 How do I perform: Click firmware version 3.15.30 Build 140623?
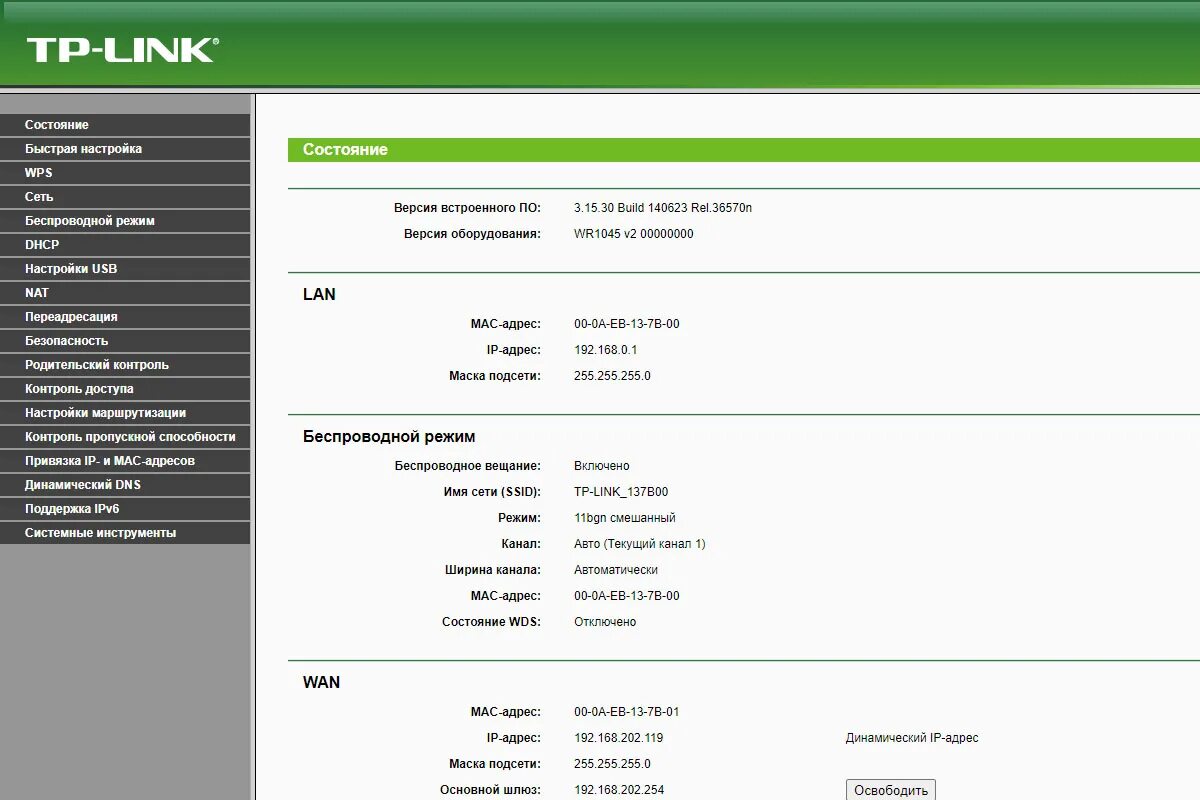pyautogui.click(x=663, y=208)
